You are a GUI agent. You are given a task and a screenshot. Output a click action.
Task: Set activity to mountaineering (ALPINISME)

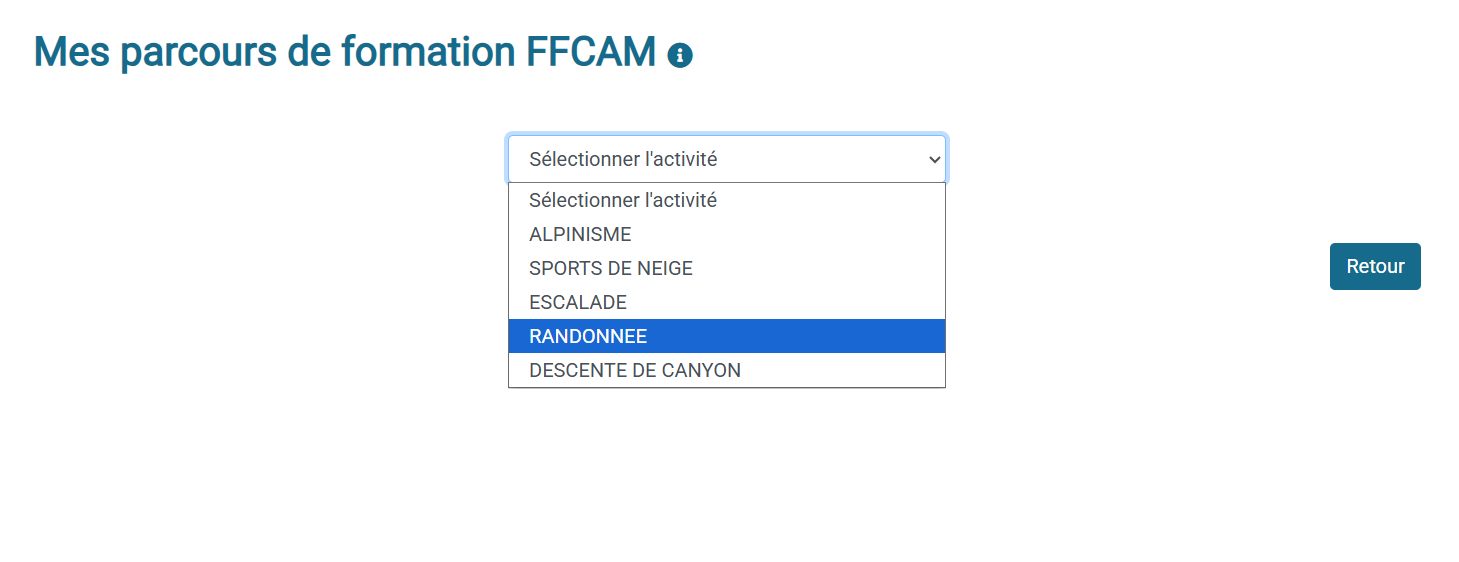tap(580, 234)
